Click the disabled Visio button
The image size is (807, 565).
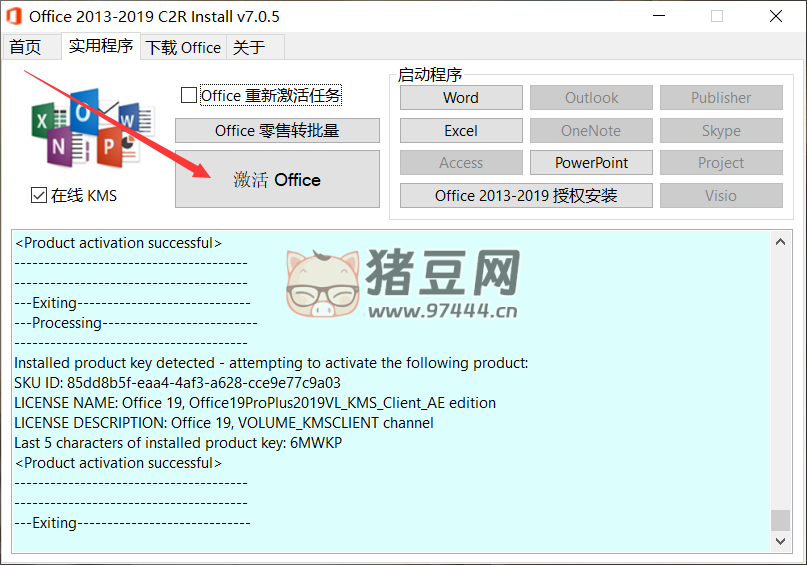[722, 196]
